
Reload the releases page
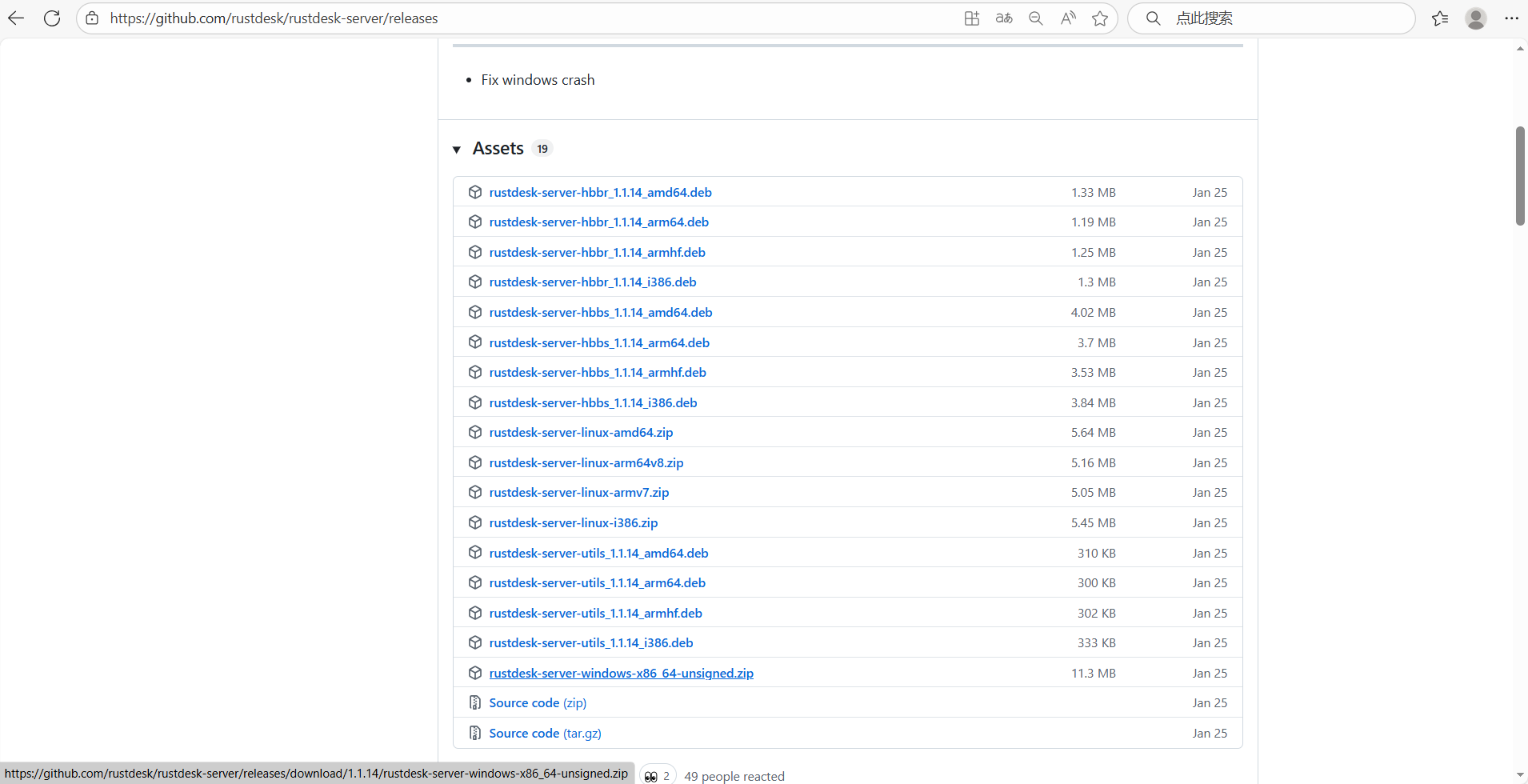click(52, 18)
